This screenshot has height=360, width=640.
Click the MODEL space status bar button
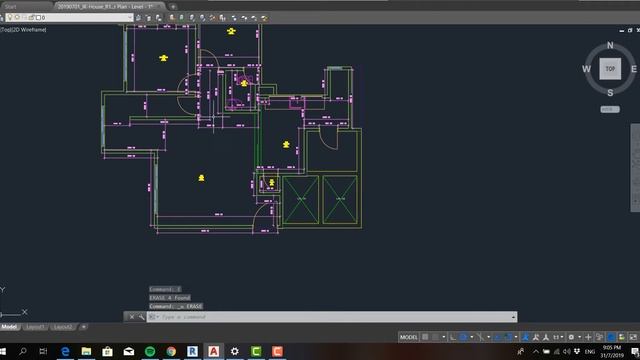(x=408, y=337)
